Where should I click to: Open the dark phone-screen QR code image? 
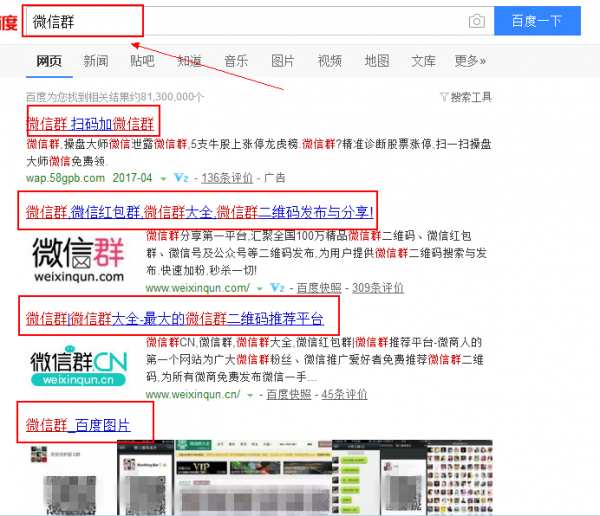(145, 478)
